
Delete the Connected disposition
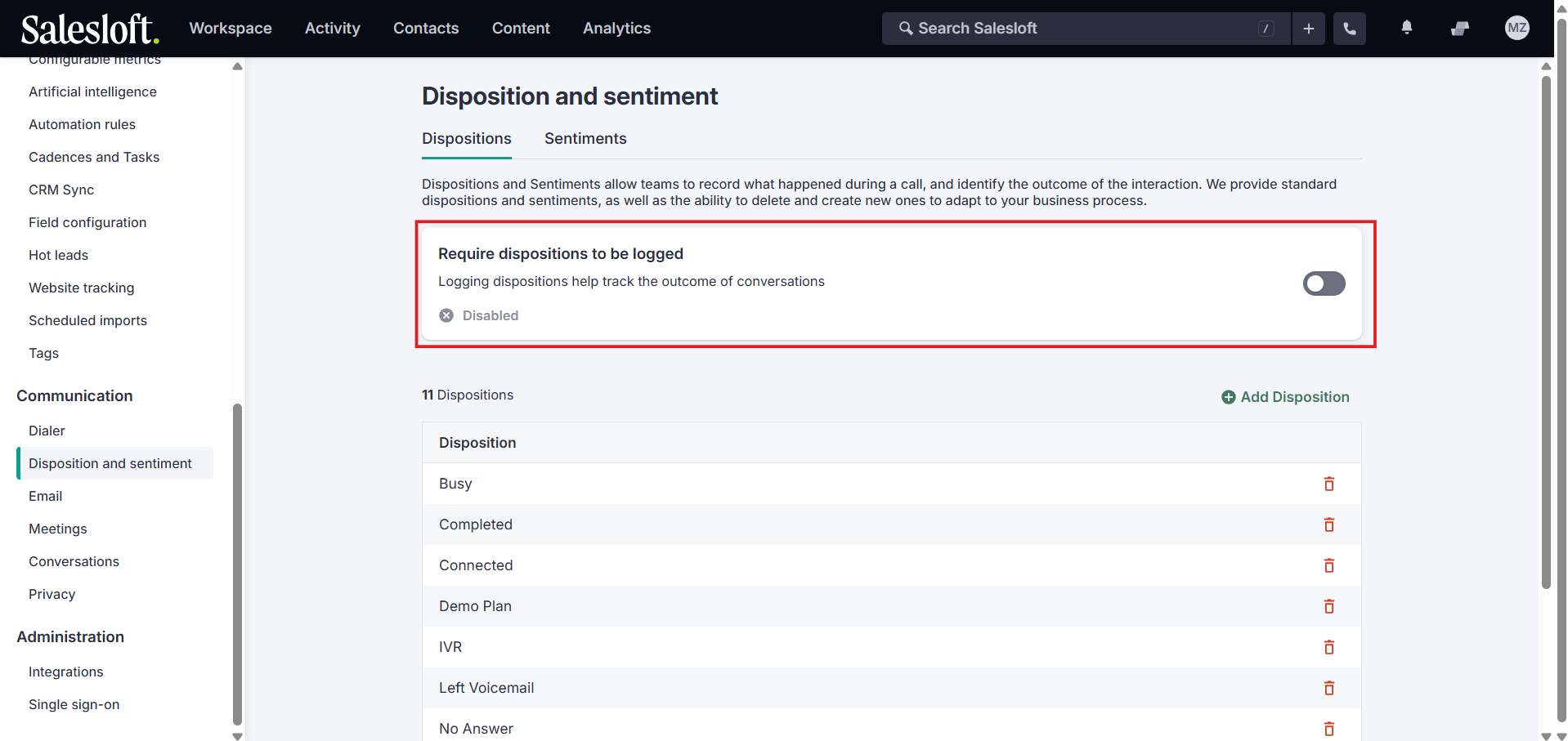(1329, 565)
